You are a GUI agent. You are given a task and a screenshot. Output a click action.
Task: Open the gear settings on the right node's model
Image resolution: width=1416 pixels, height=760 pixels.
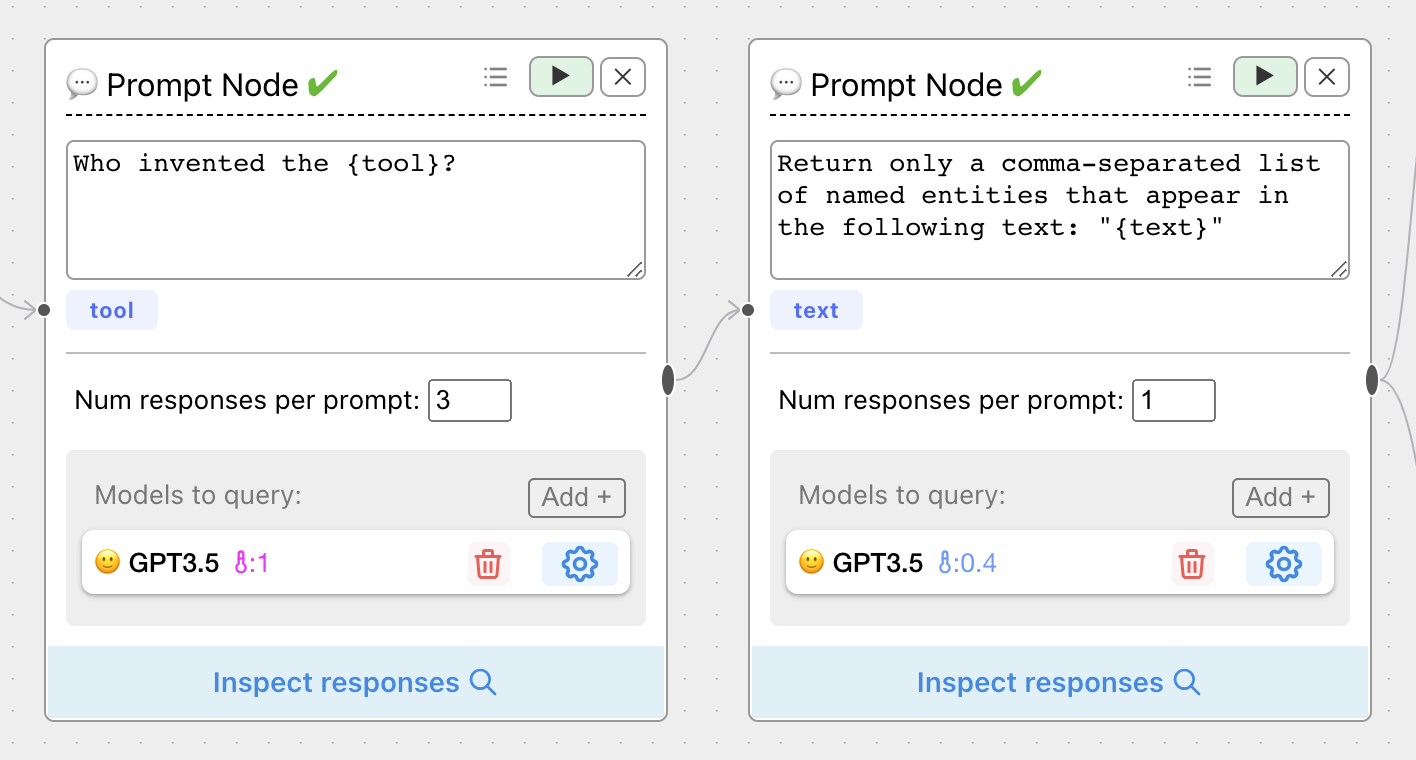1284,564
